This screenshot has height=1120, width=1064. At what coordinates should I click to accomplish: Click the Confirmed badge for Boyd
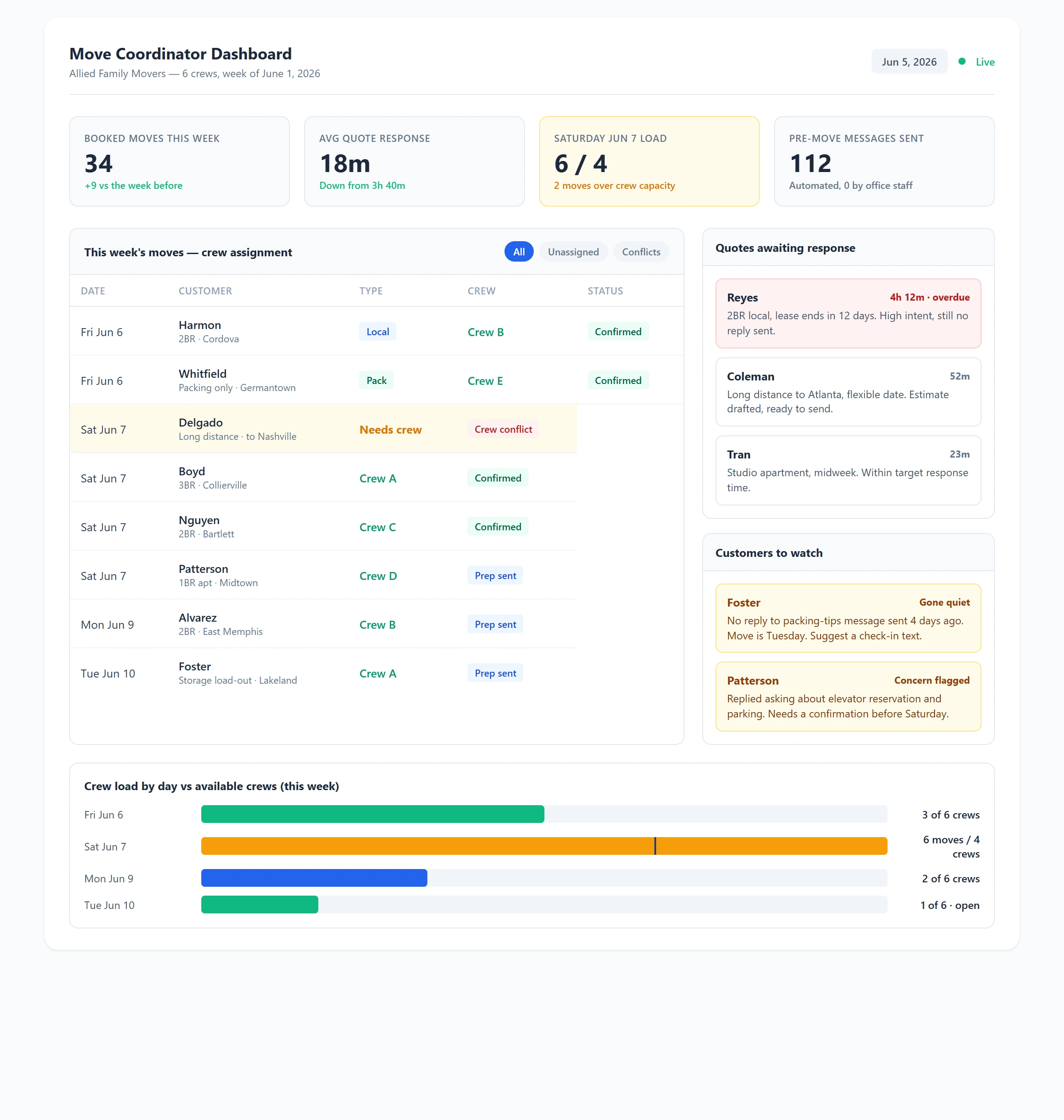click(497, 478)
